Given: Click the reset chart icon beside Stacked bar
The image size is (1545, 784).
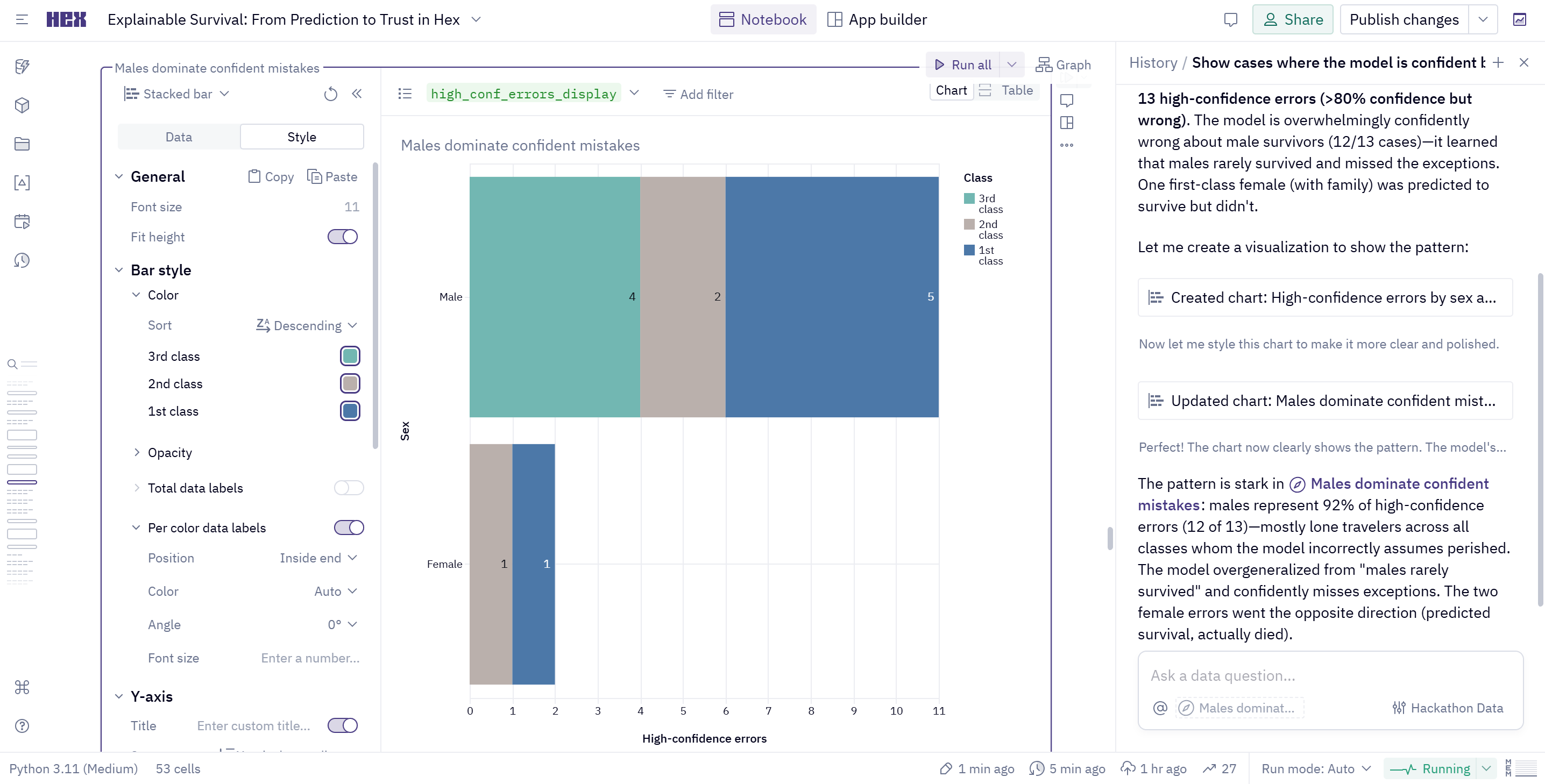Looking at the screenshot, I should (330, 94).
